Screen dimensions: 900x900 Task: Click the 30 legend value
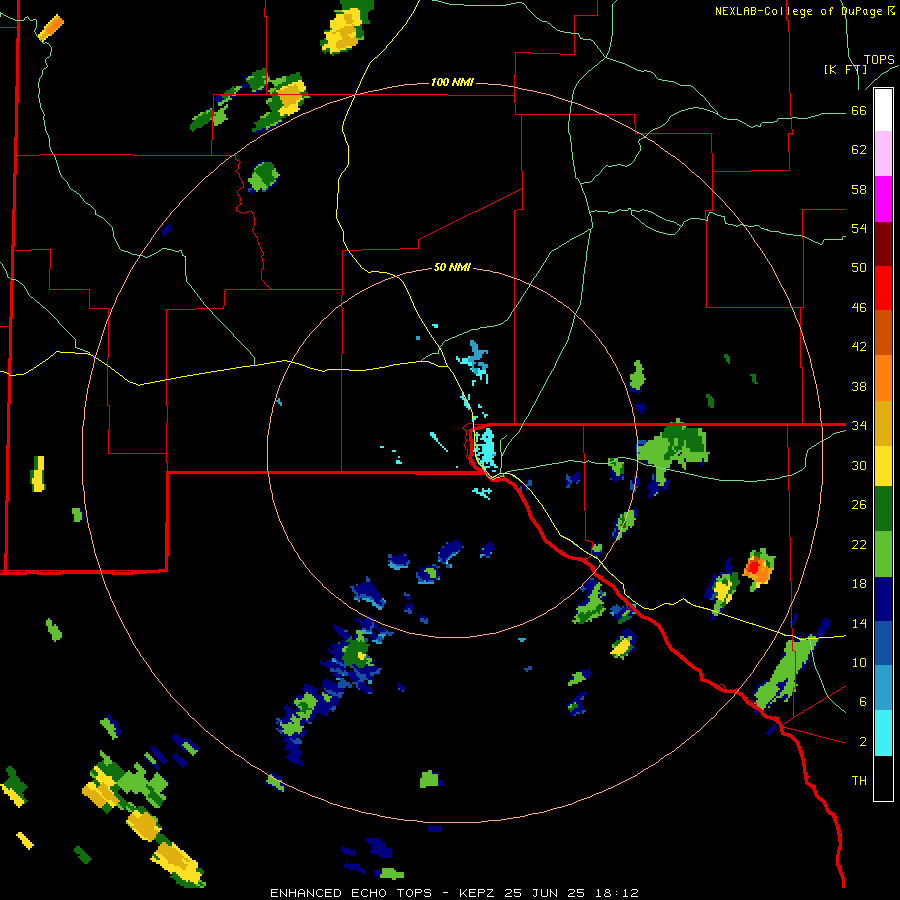coord(859,465)
